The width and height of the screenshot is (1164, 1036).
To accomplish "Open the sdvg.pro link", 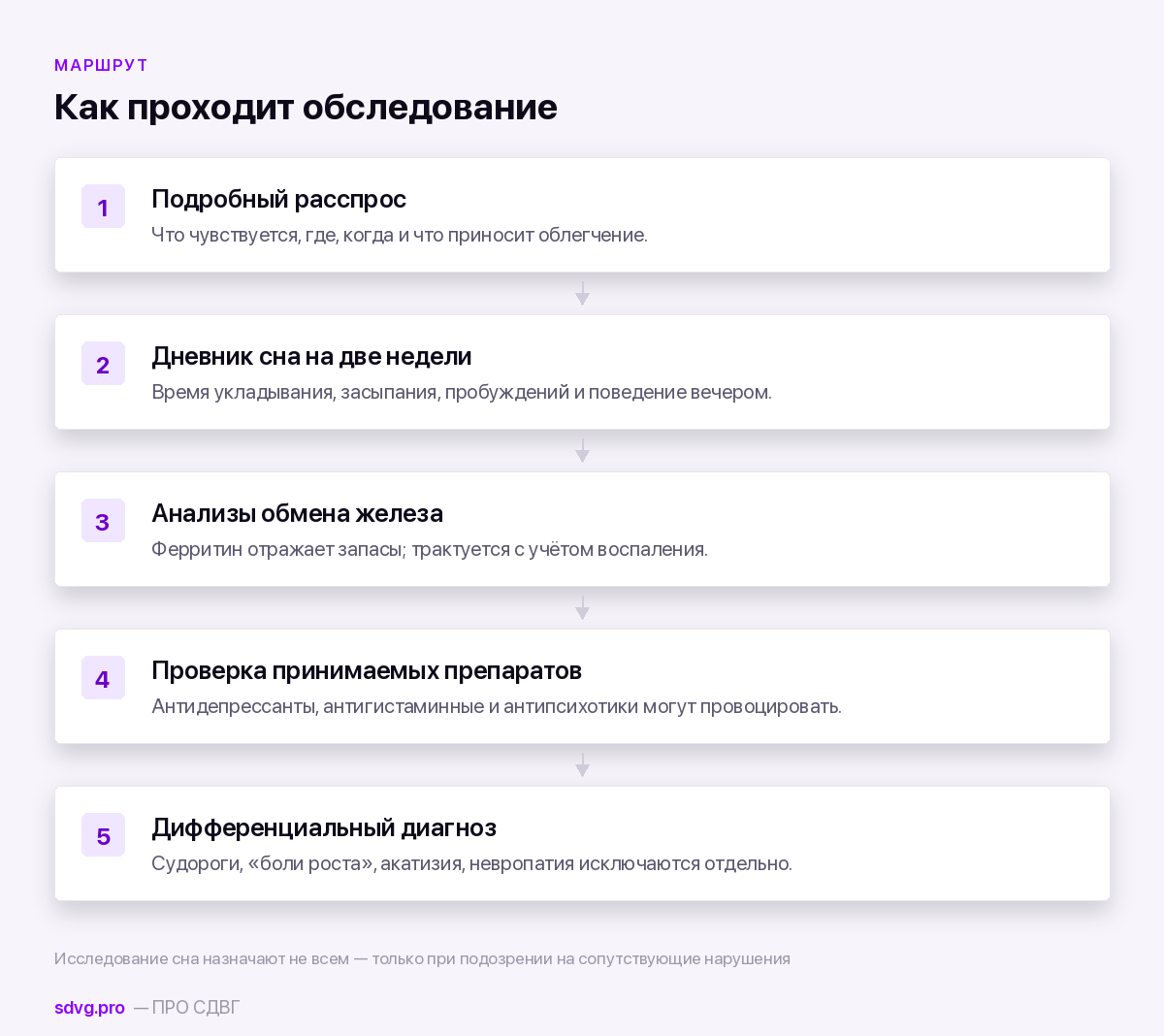I will click(x=89, y=1007).
